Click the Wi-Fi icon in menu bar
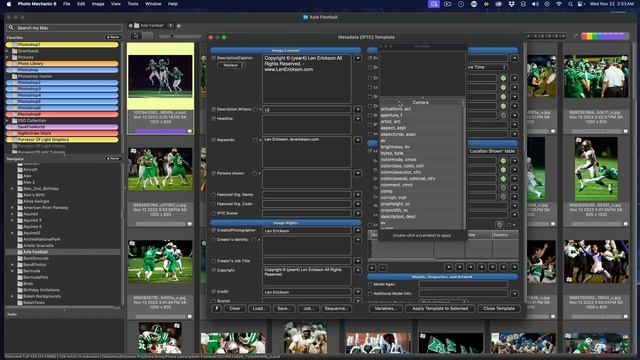This screenshot has height=360, width=640. (559, 4)
